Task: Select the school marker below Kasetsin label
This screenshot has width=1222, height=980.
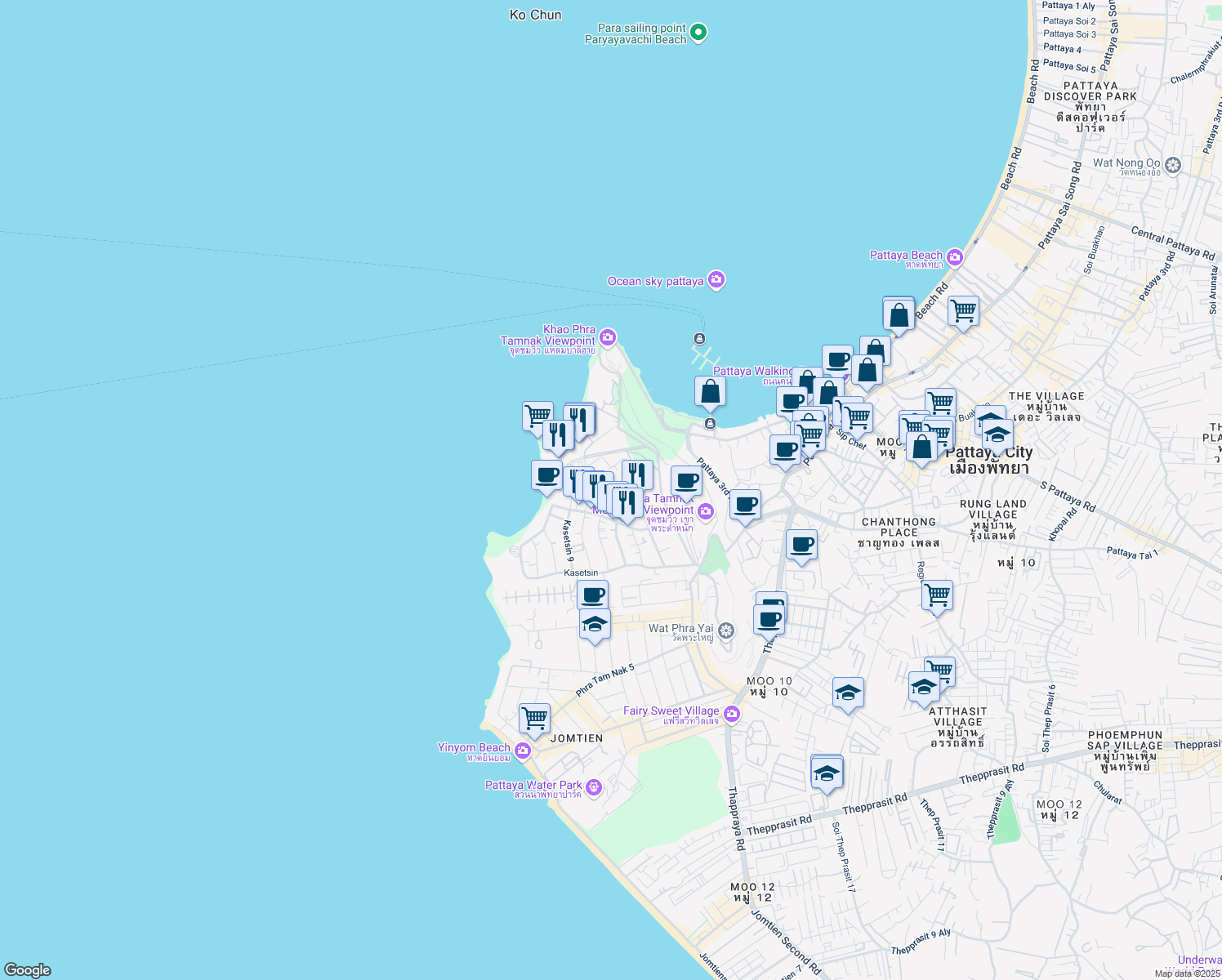Action: pos(595,626)
